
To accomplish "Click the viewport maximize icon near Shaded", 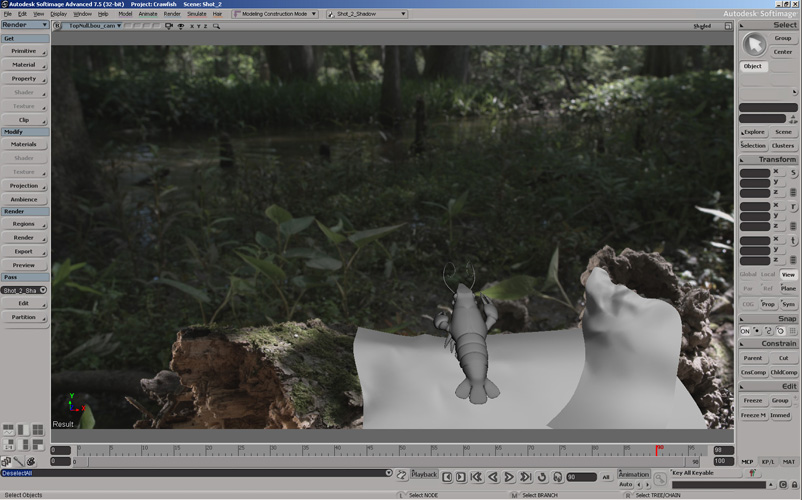I will tap(728, 26).
